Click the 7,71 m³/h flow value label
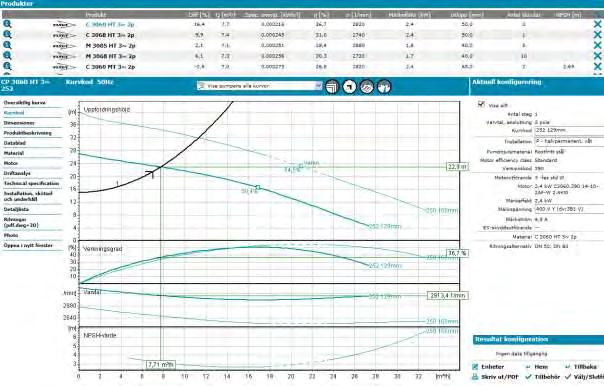The width and height of the screenshot is (604, 386). (x=161, y=364)
